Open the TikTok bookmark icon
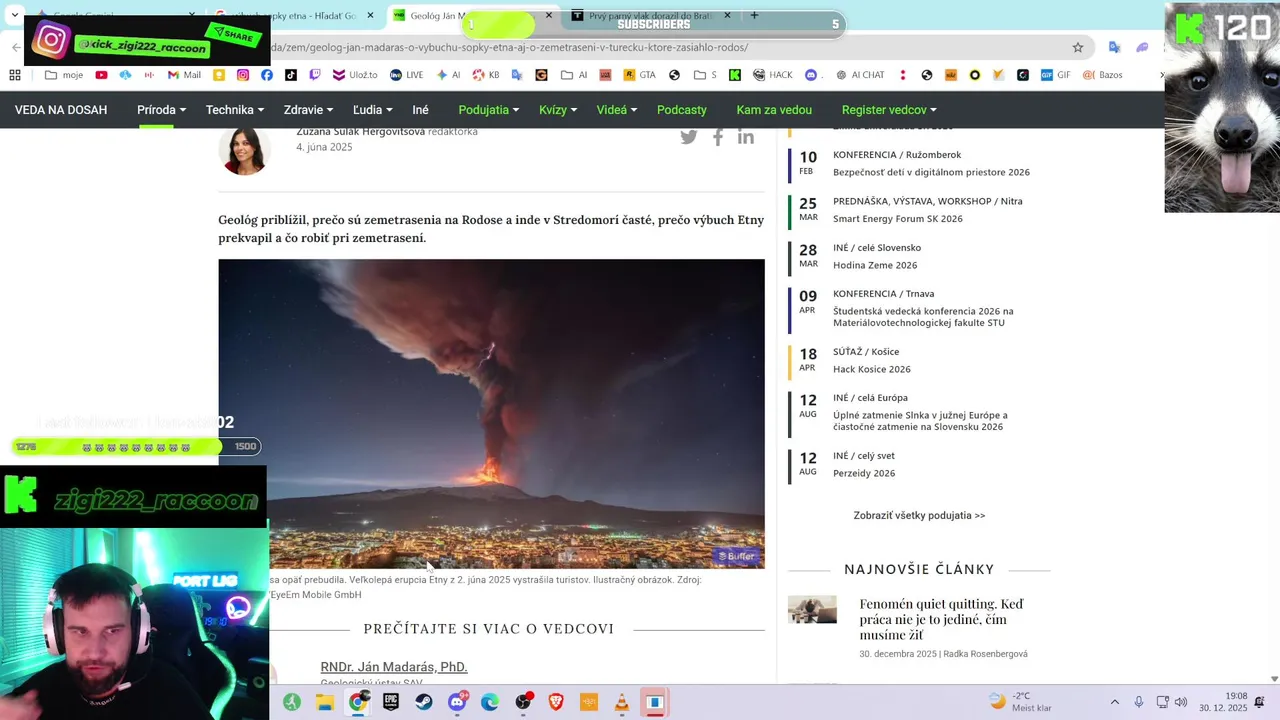Viewport: 1280px width, 720px height. tap(291, 75)
